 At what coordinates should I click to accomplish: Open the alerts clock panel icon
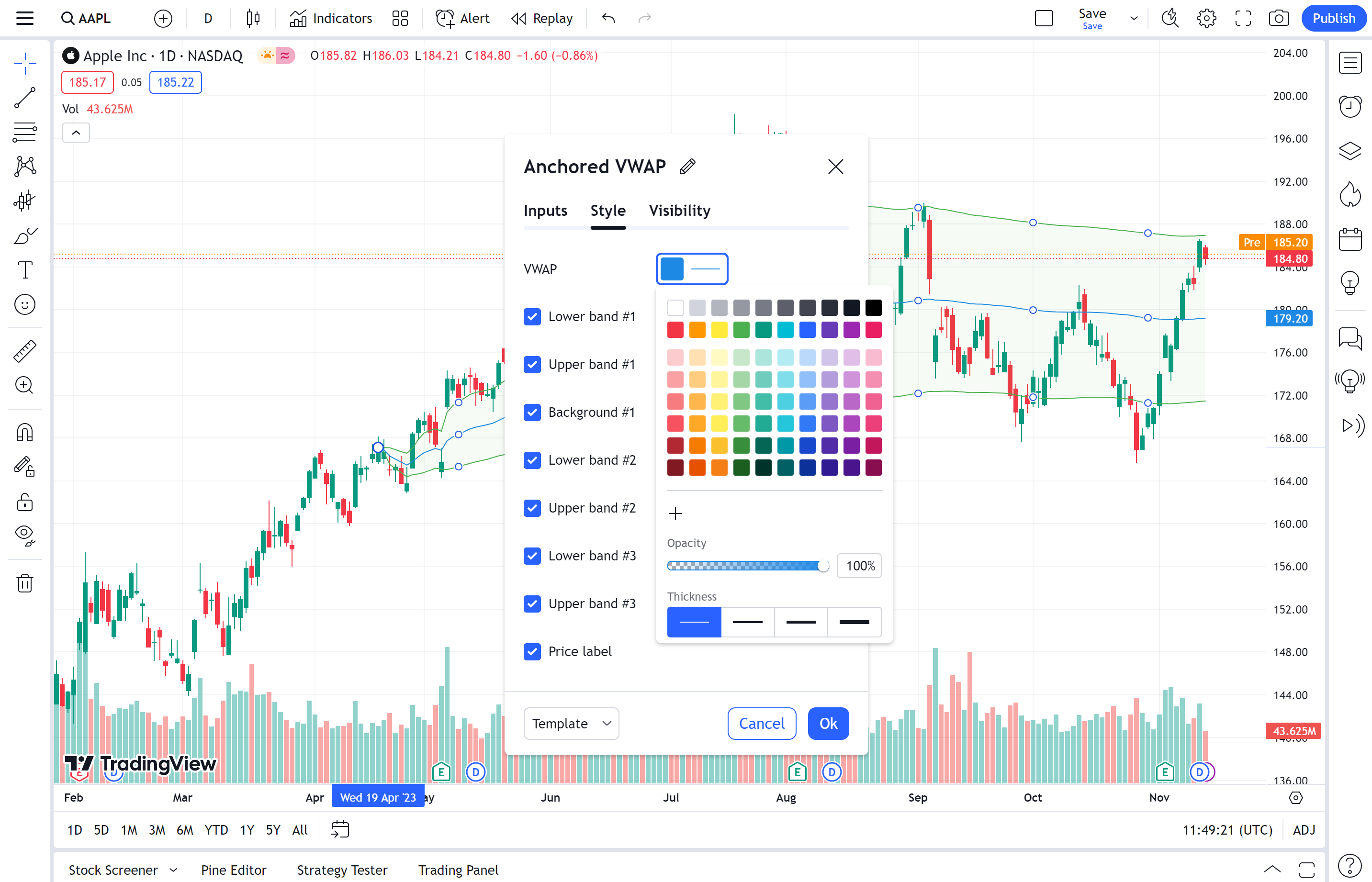(1350, 107)
